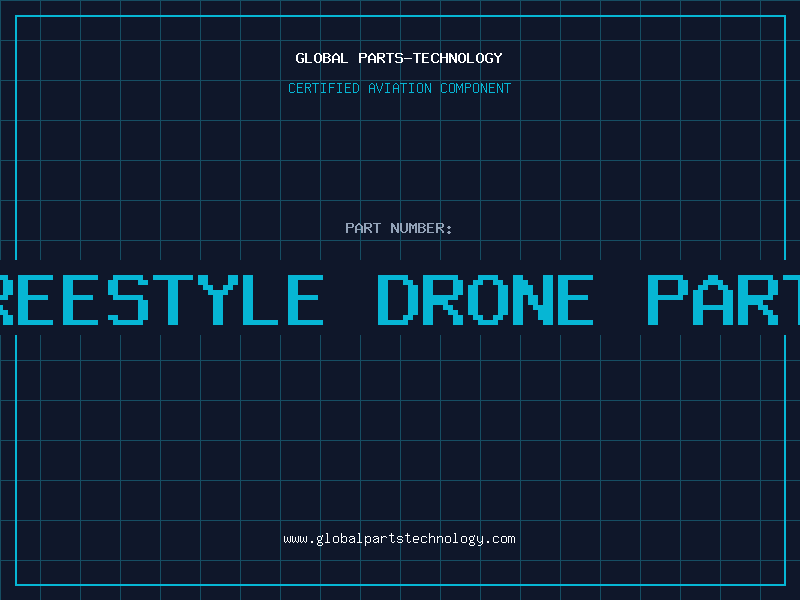Click the top-right corner of the cyan border
800x600 pixels.
pyautogui.click(x=784, y=16)
